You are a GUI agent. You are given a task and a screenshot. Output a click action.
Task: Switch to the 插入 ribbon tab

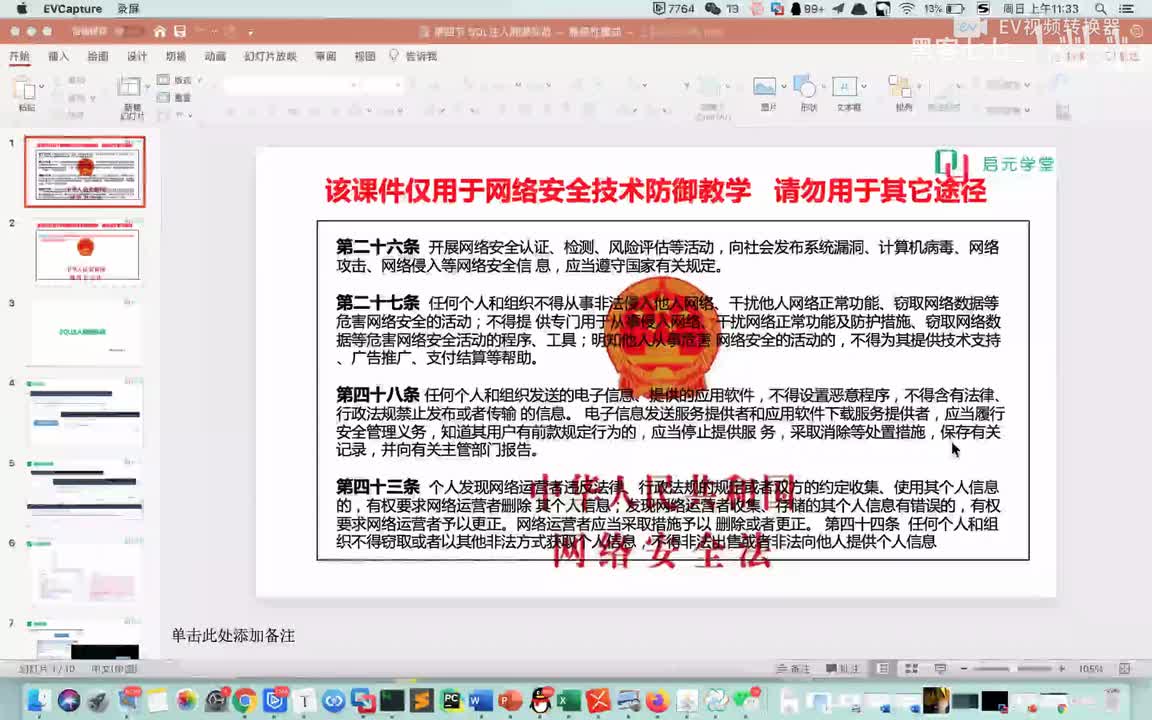[58, 56]
